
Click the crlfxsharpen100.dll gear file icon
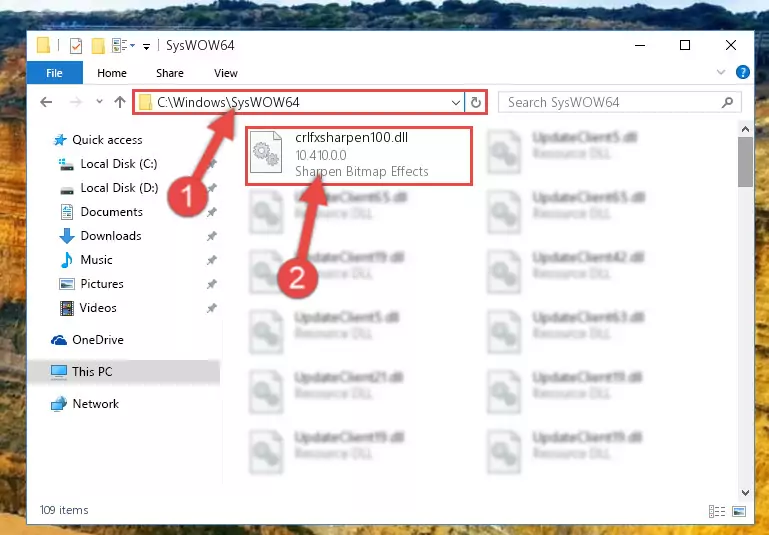tap(265, 153)
